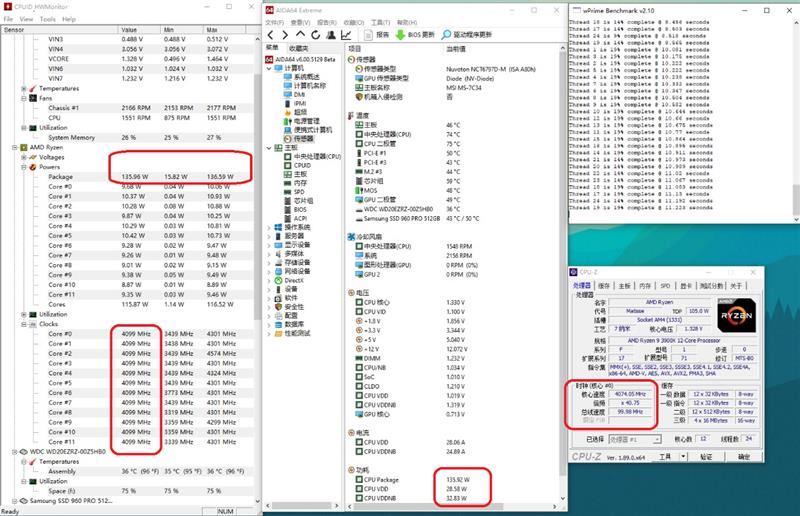
Task: Expand Voltages node under AMD Ryzen
Action: coord(24,157)
